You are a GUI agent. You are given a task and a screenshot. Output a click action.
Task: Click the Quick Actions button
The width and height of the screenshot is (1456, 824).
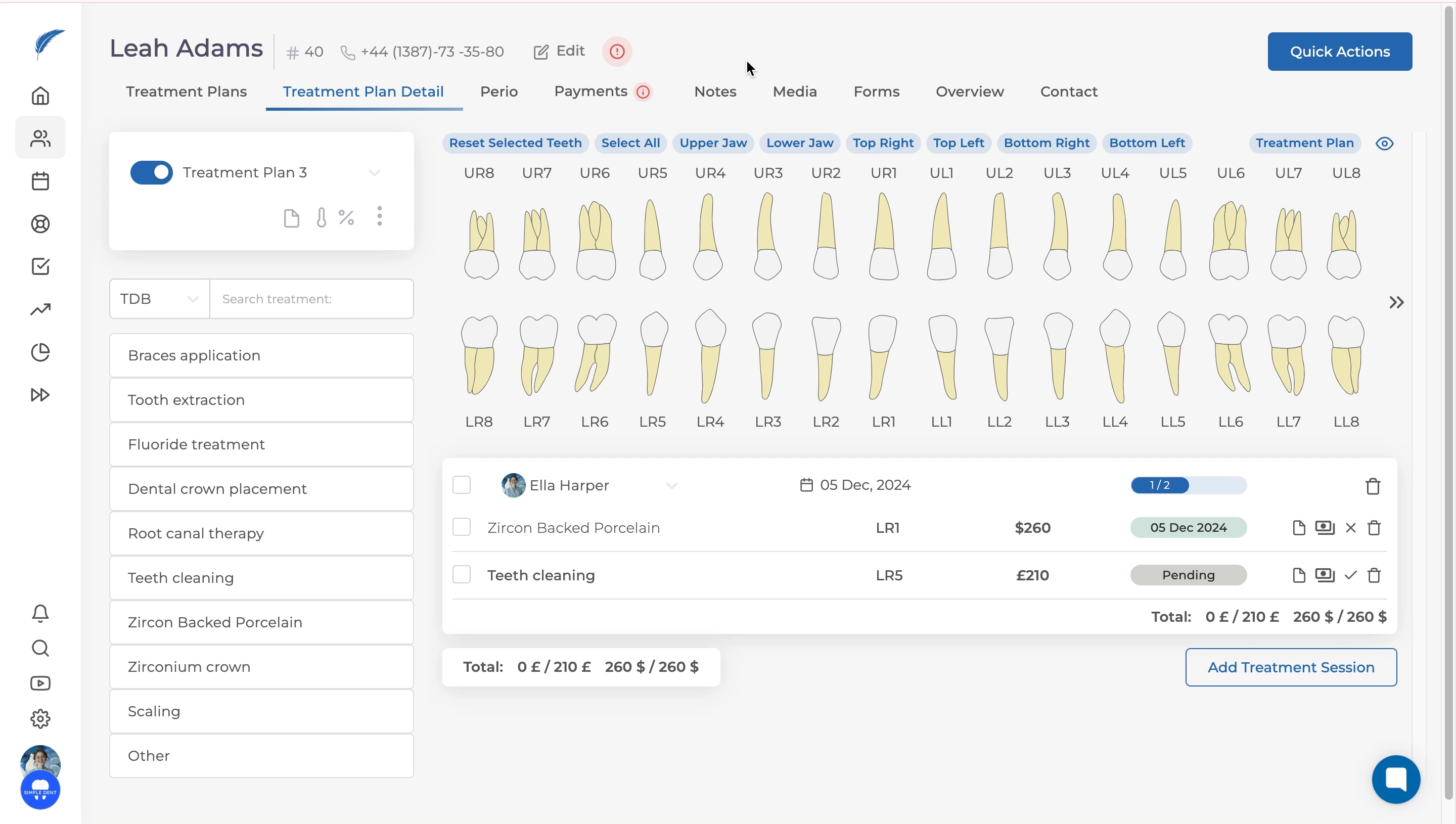[x=1339, y=52]
